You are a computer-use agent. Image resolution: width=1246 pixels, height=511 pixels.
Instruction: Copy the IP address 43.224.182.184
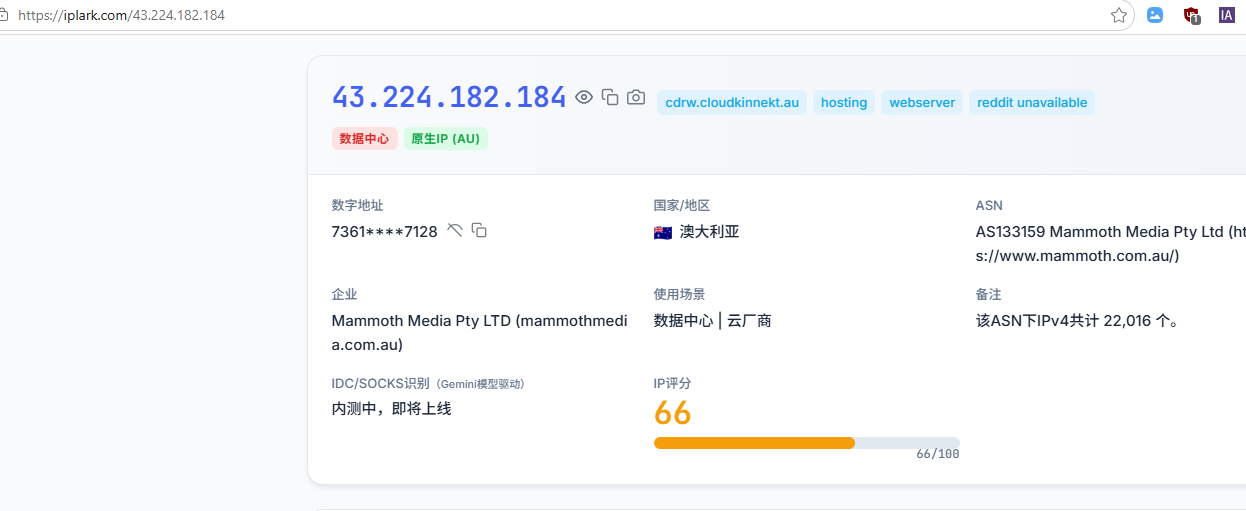tap(610, 97)
